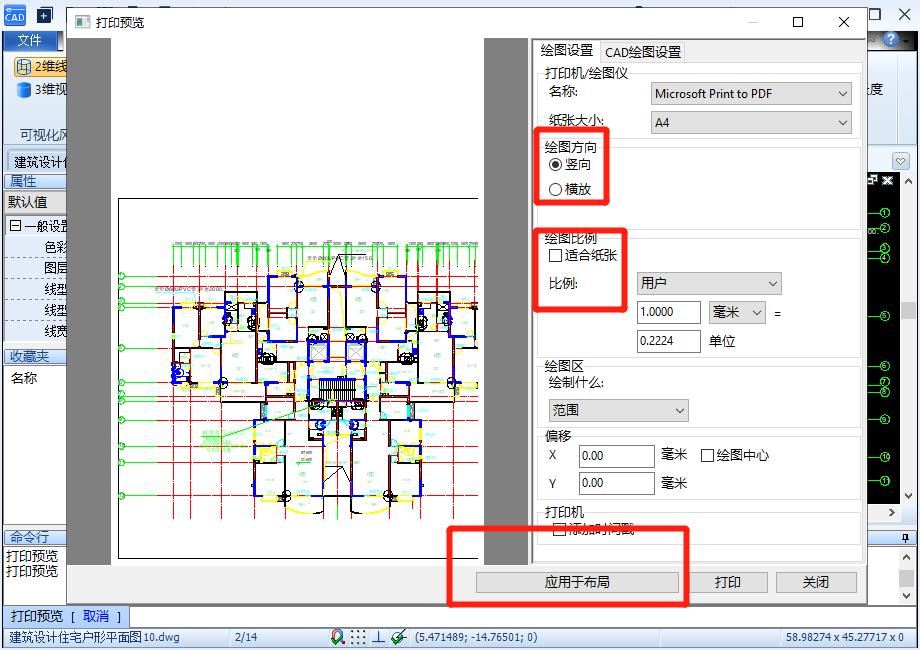Switch to the CAD绘图设置 tab
This screenshot has width=920, height=650.
(x=642, y=52)
